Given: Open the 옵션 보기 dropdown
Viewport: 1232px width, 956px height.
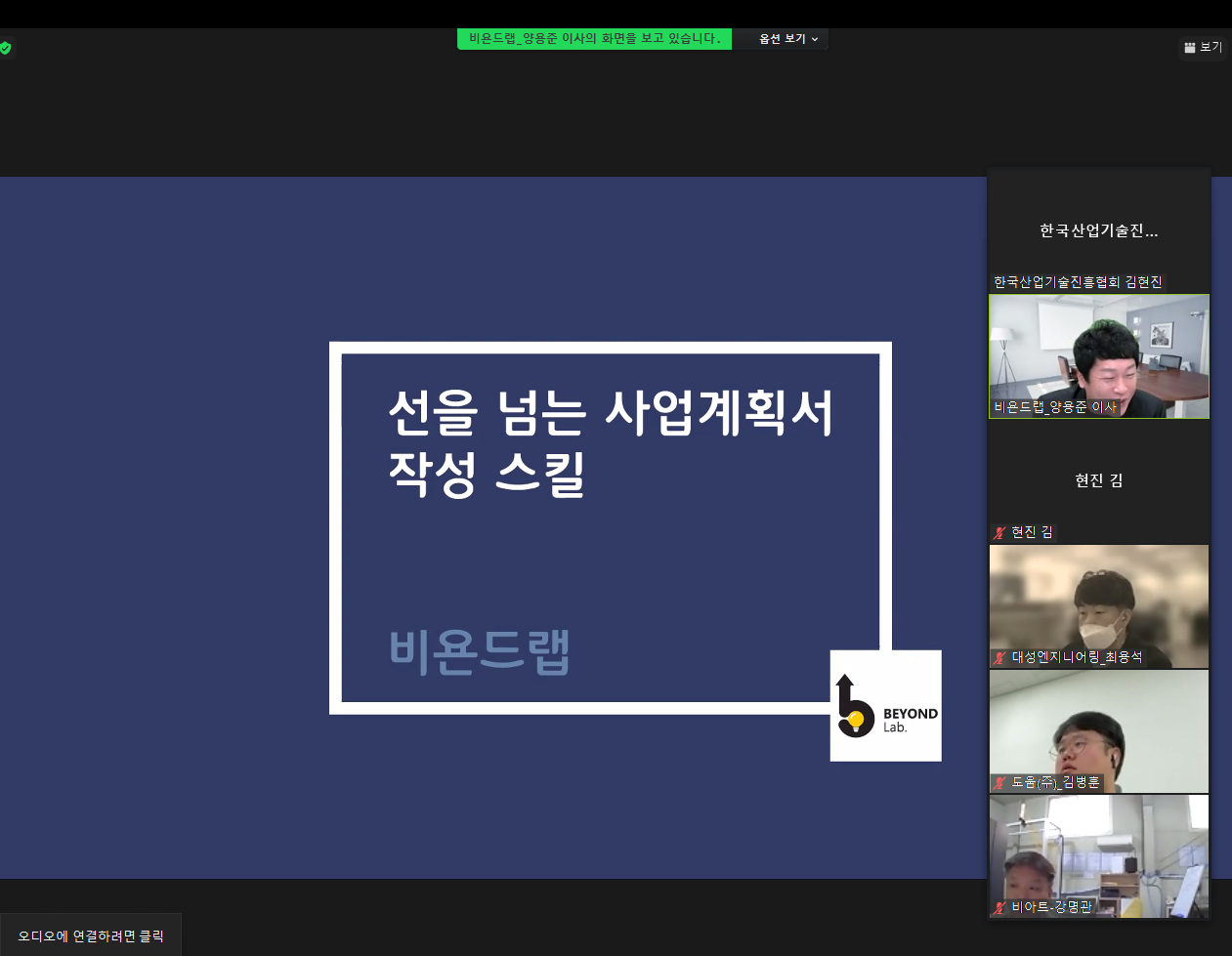Looking at the screenshot, I should coord(788,39).
